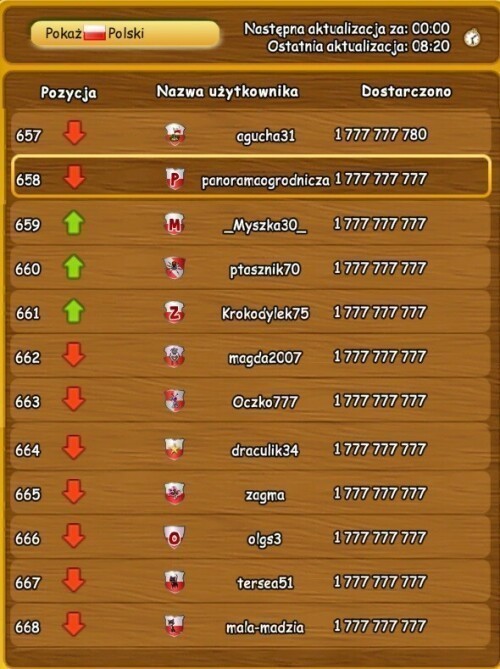Click the badge icon beside magda2007
Image resolution: width=500 pixels, height=669 pixels.
[174, 356]
